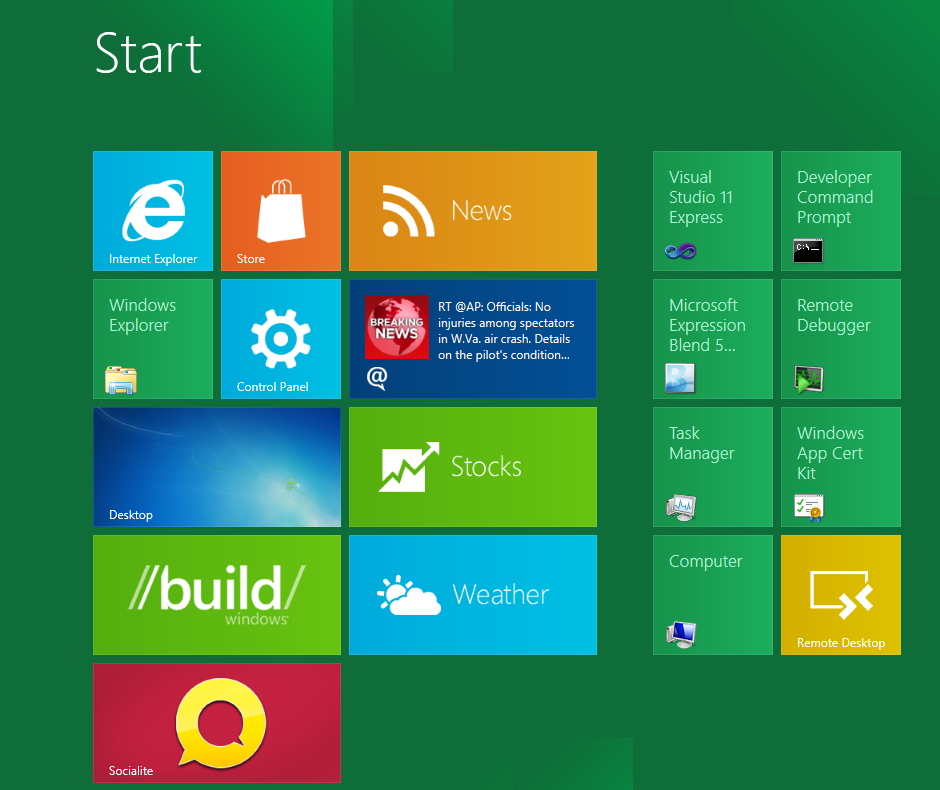This screenshot has height=790, width=940.
Task: Click the @ symbol on the tweet tile
Action: [x=377, y=378]
